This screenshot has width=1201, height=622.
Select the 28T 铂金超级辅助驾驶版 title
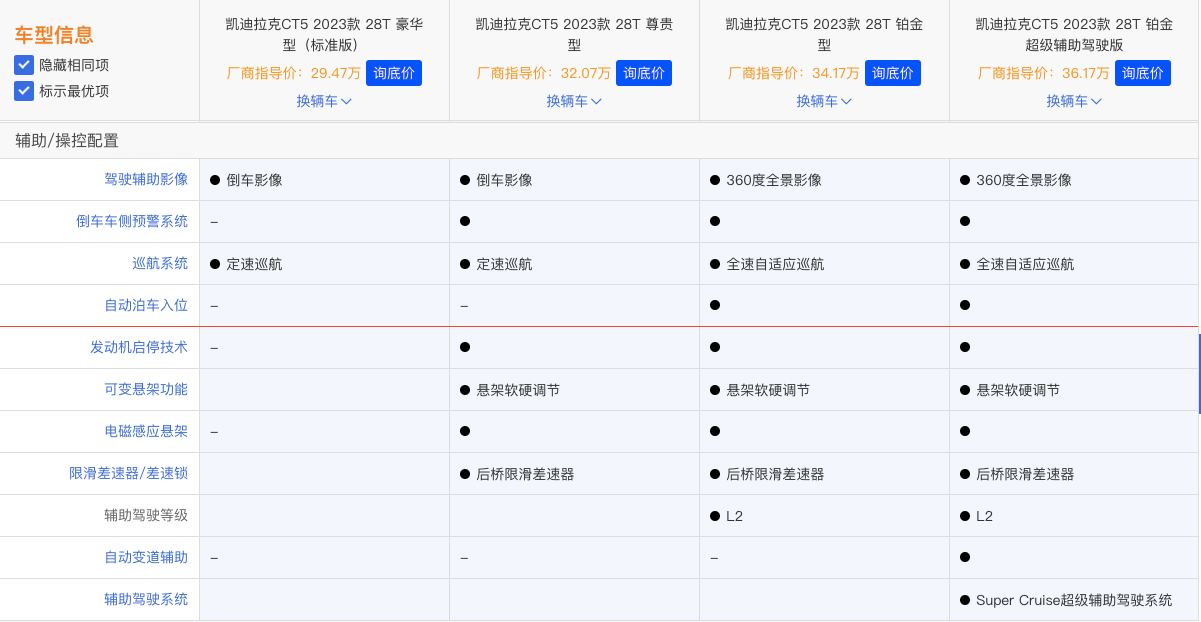click(1074, 35)
